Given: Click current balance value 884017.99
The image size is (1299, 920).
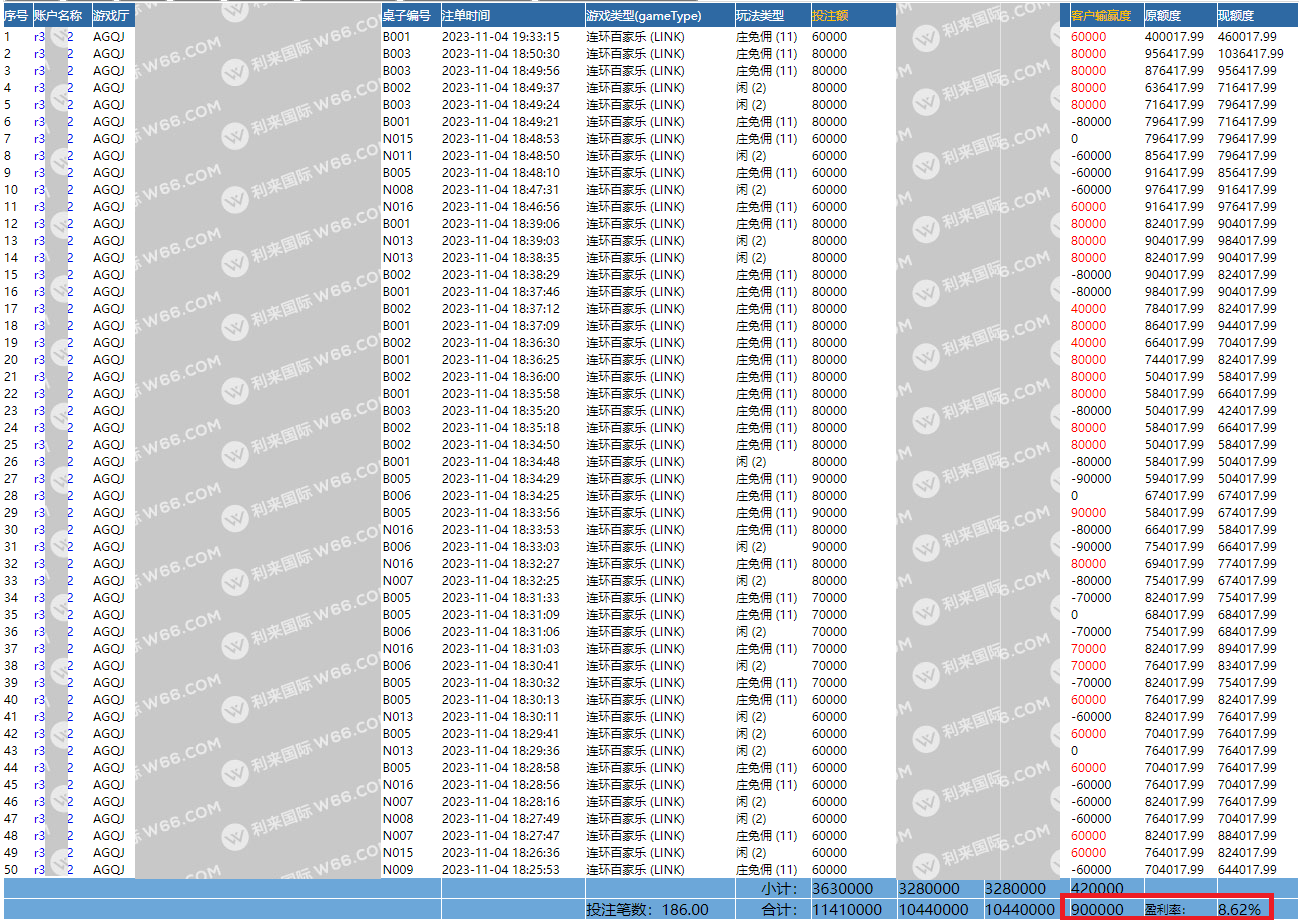Looking at the screenshot, I should [1248, 836].
